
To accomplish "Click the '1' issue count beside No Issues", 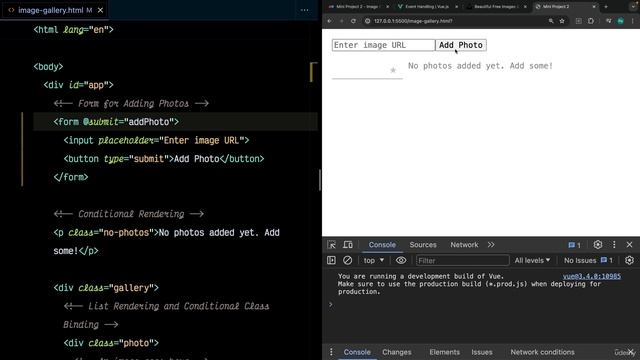I will click(x=607, y=260).
